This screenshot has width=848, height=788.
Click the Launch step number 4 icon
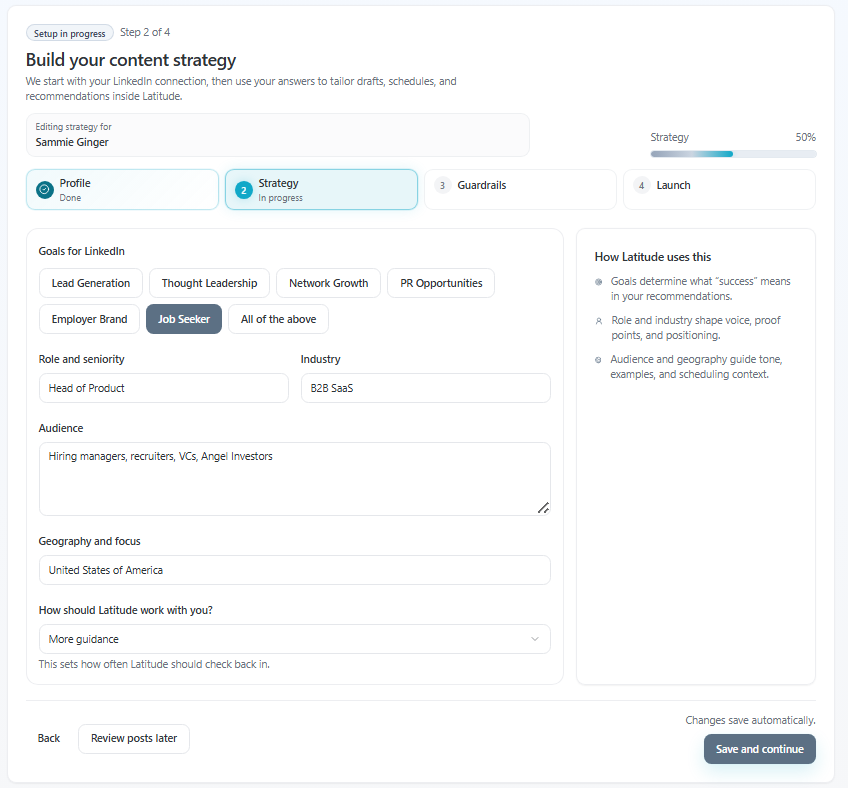(642, 186)
